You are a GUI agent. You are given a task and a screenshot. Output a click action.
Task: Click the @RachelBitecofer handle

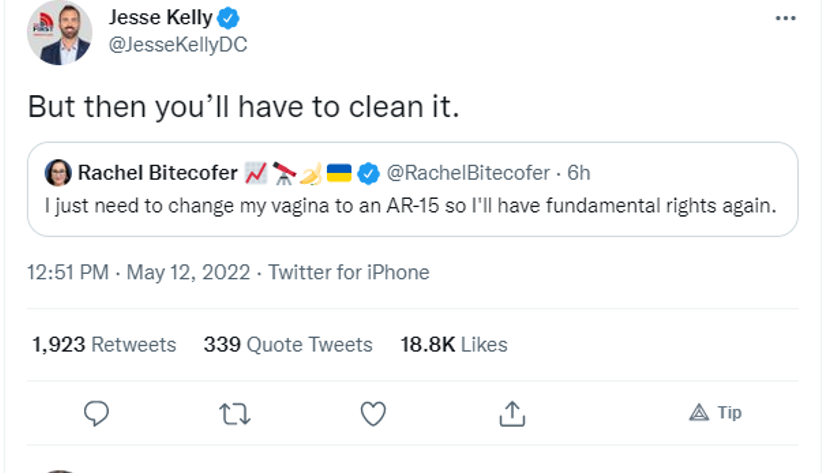[x=467, y=173]
